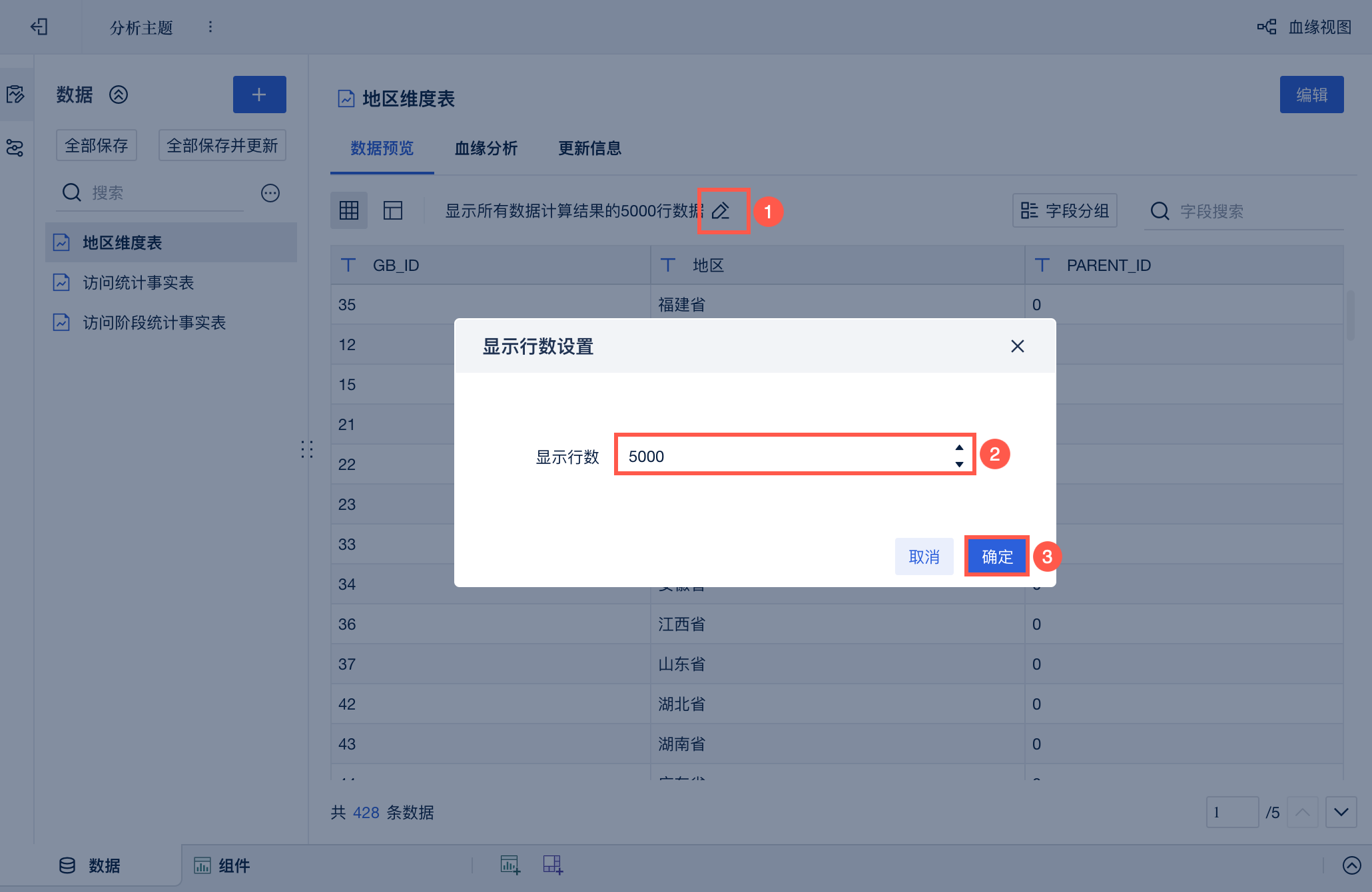This screenshot has height=892, width=1372.
Task: Collapse the 数据 panel with double-chevron icon
Action: point(119,95)
